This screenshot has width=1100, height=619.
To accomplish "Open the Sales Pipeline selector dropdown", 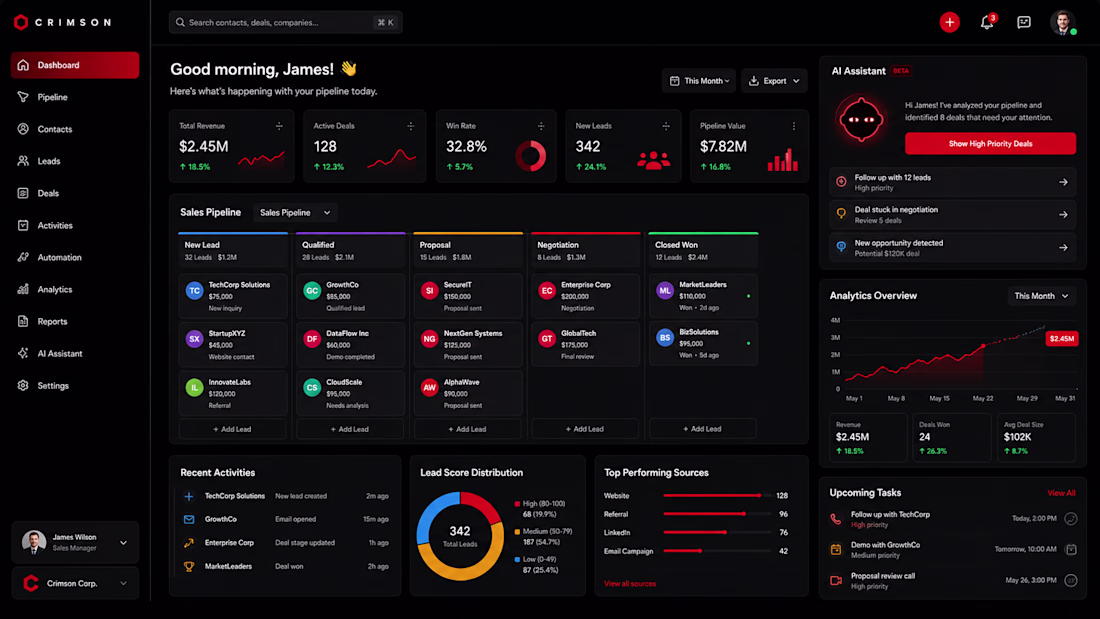I will point(295,213).
